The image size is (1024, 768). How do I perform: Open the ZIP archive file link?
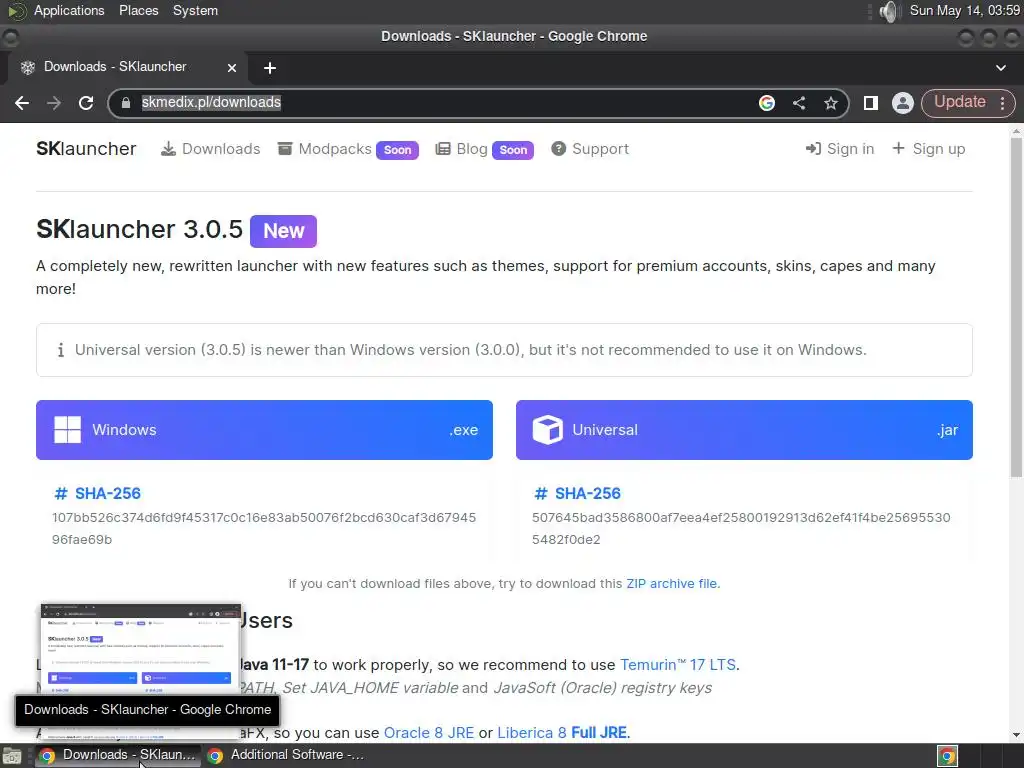(671, 583)
